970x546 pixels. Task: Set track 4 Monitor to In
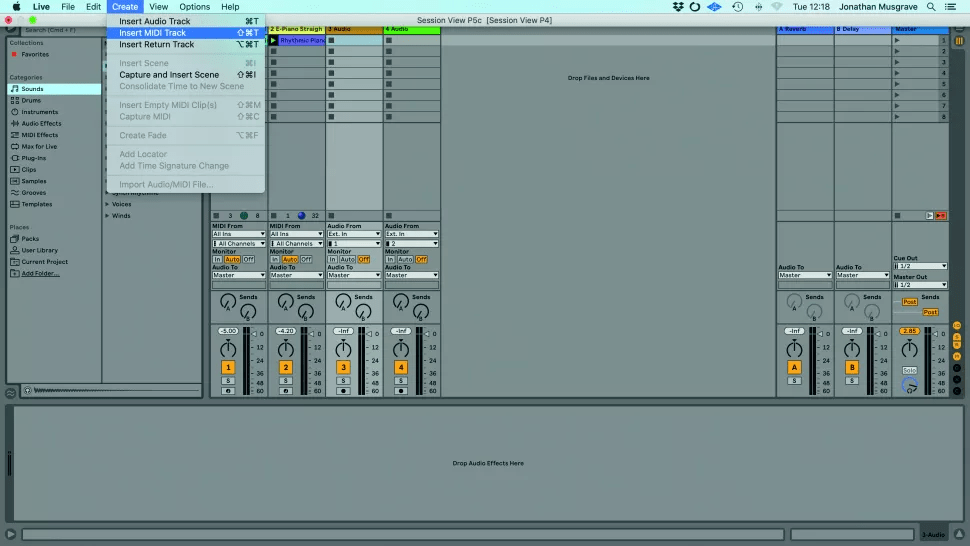[391, 259]
